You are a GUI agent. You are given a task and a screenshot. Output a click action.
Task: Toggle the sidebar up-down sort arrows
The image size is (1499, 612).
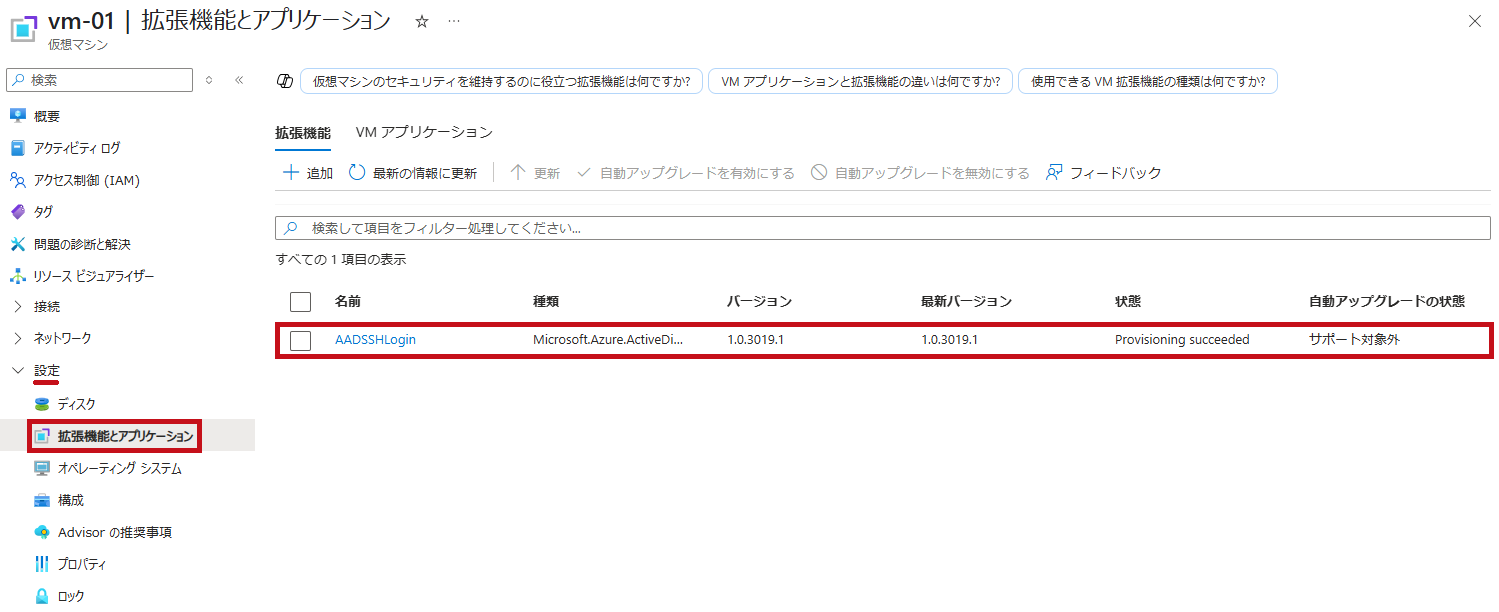(209, 80)
